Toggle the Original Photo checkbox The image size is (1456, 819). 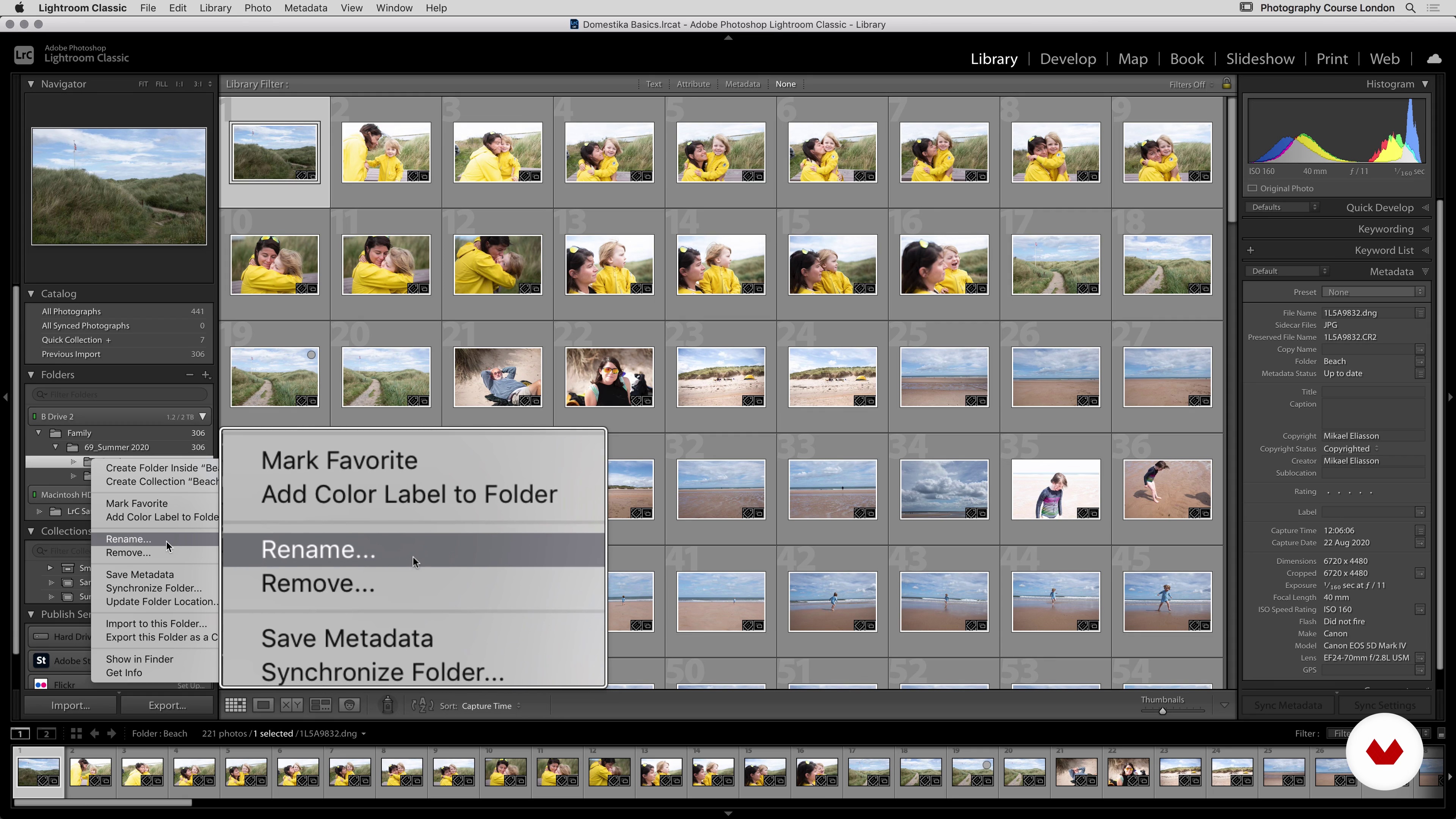[1252, 188]
